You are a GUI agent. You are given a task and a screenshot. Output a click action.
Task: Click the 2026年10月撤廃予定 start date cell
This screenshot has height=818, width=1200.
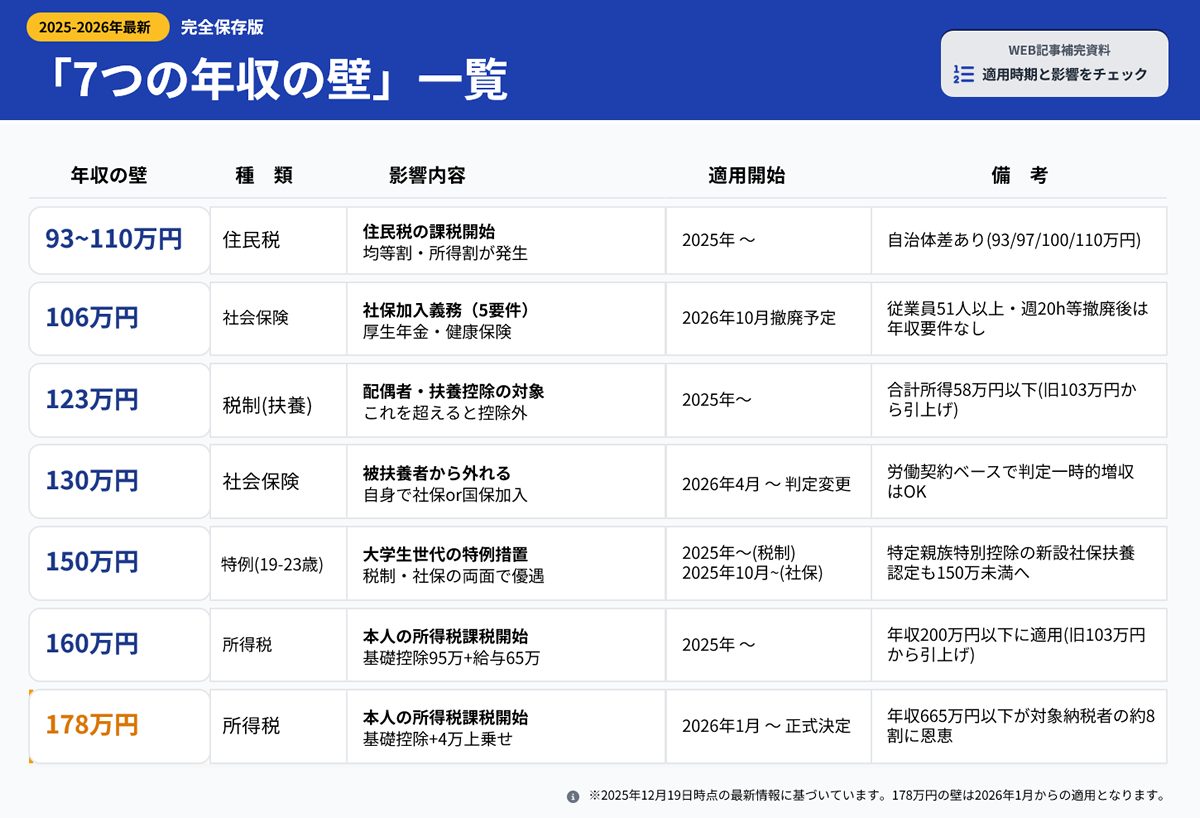coord(758,318)
